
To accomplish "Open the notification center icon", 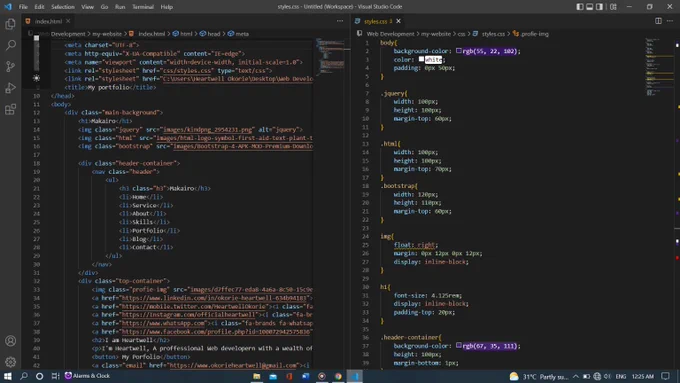I will pyautogui.click(x=666, y=376).
